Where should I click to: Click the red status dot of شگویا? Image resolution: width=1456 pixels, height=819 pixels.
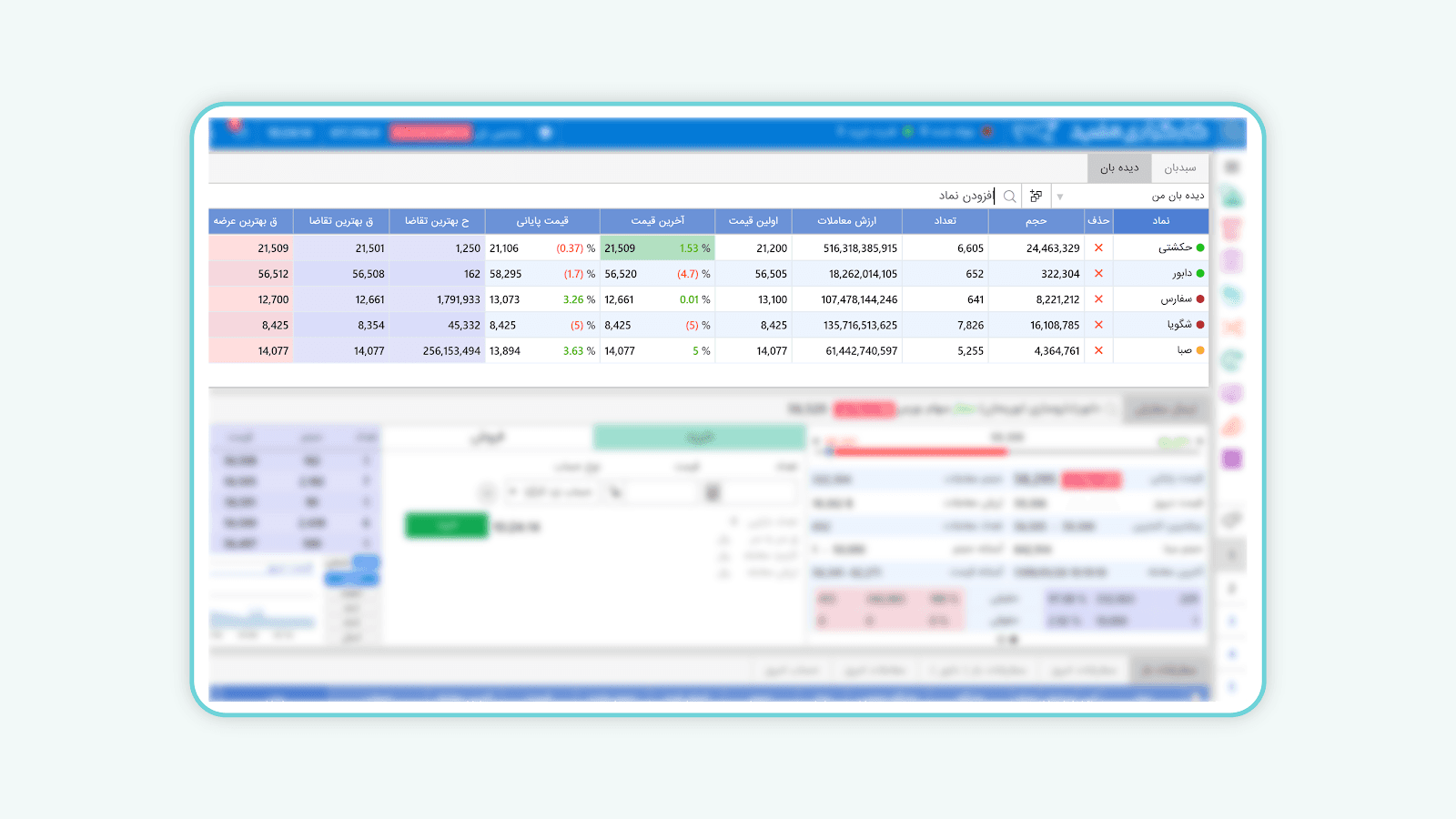(1200, 325)
